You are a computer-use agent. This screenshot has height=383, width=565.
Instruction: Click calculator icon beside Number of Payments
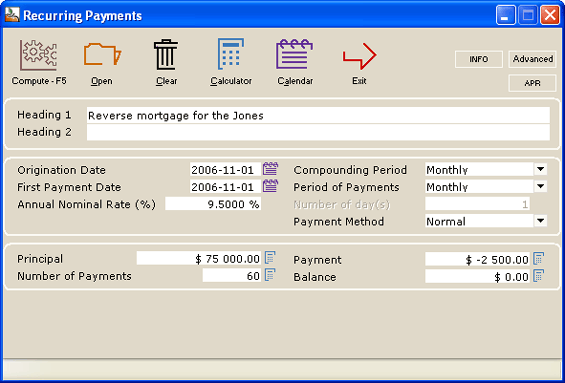coord(270,275)
